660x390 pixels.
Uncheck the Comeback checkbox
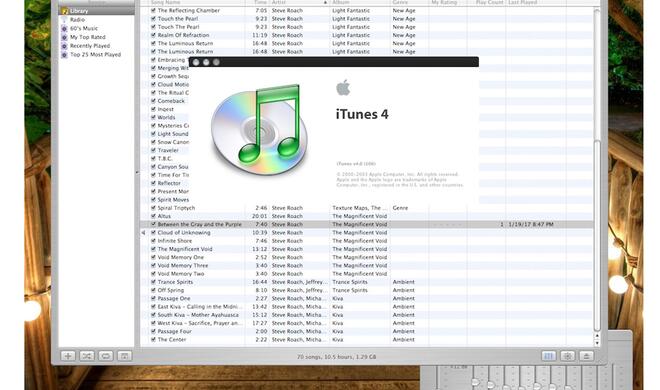coord(153,101)
